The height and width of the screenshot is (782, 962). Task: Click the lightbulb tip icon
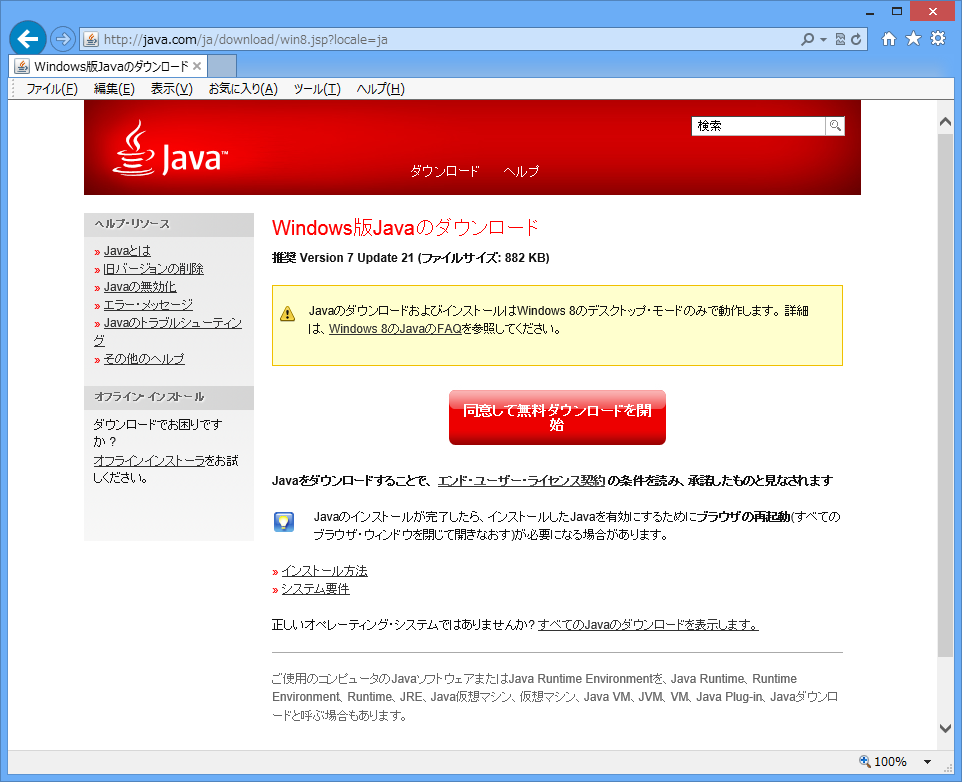coord(283,522)
